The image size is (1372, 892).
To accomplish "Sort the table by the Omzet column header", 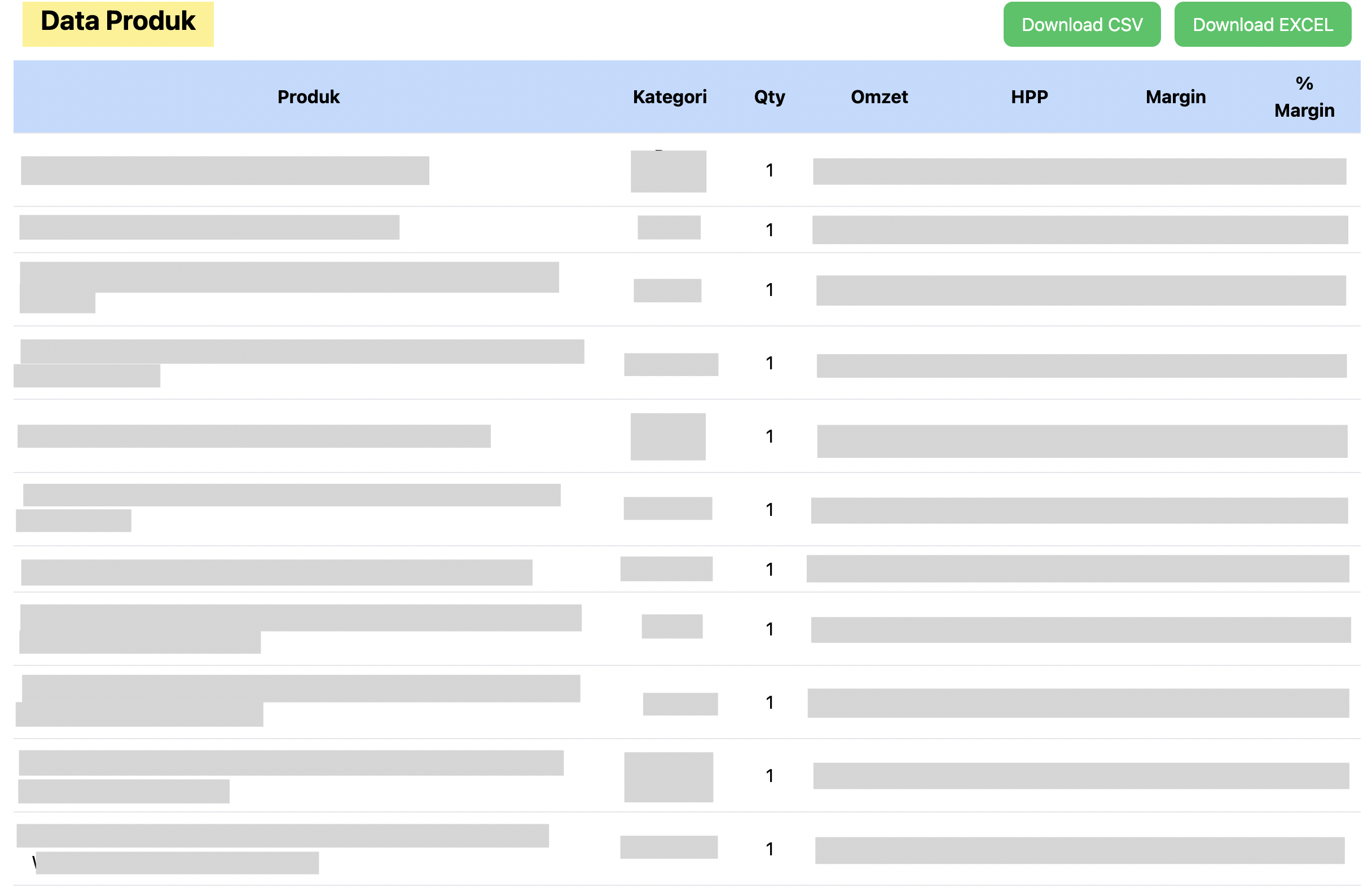I will coord(879,97).
